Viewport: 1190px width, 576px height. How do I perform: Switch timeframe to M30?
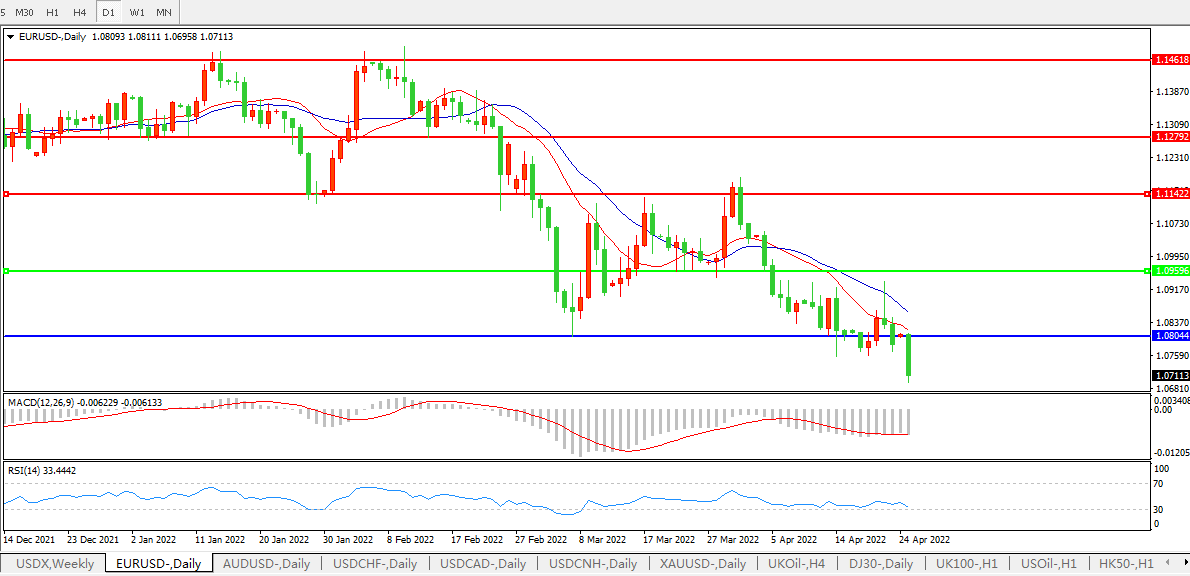tap(25, 11)
